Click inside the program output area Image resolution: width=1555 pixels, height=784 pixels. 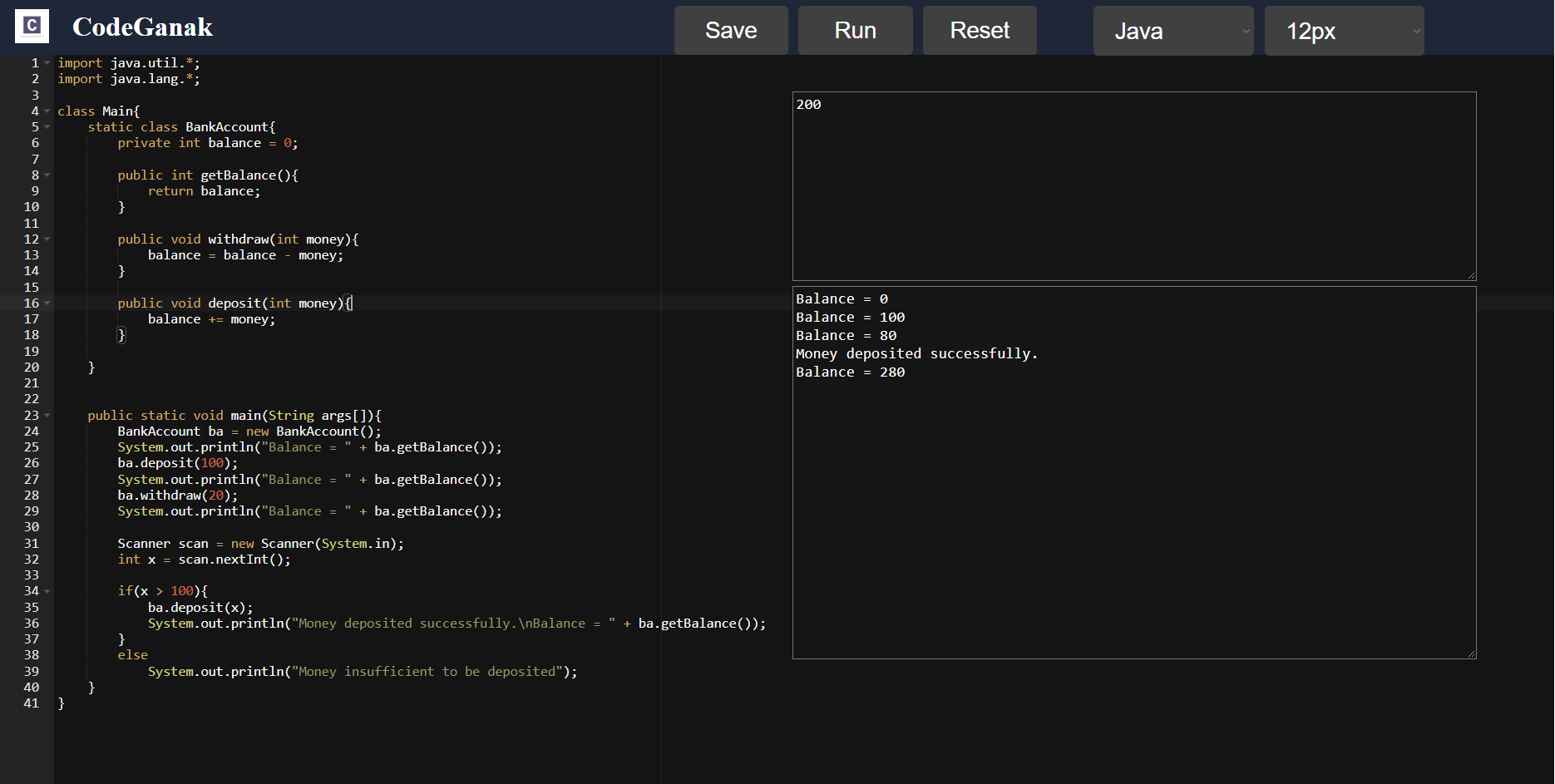1134,472
